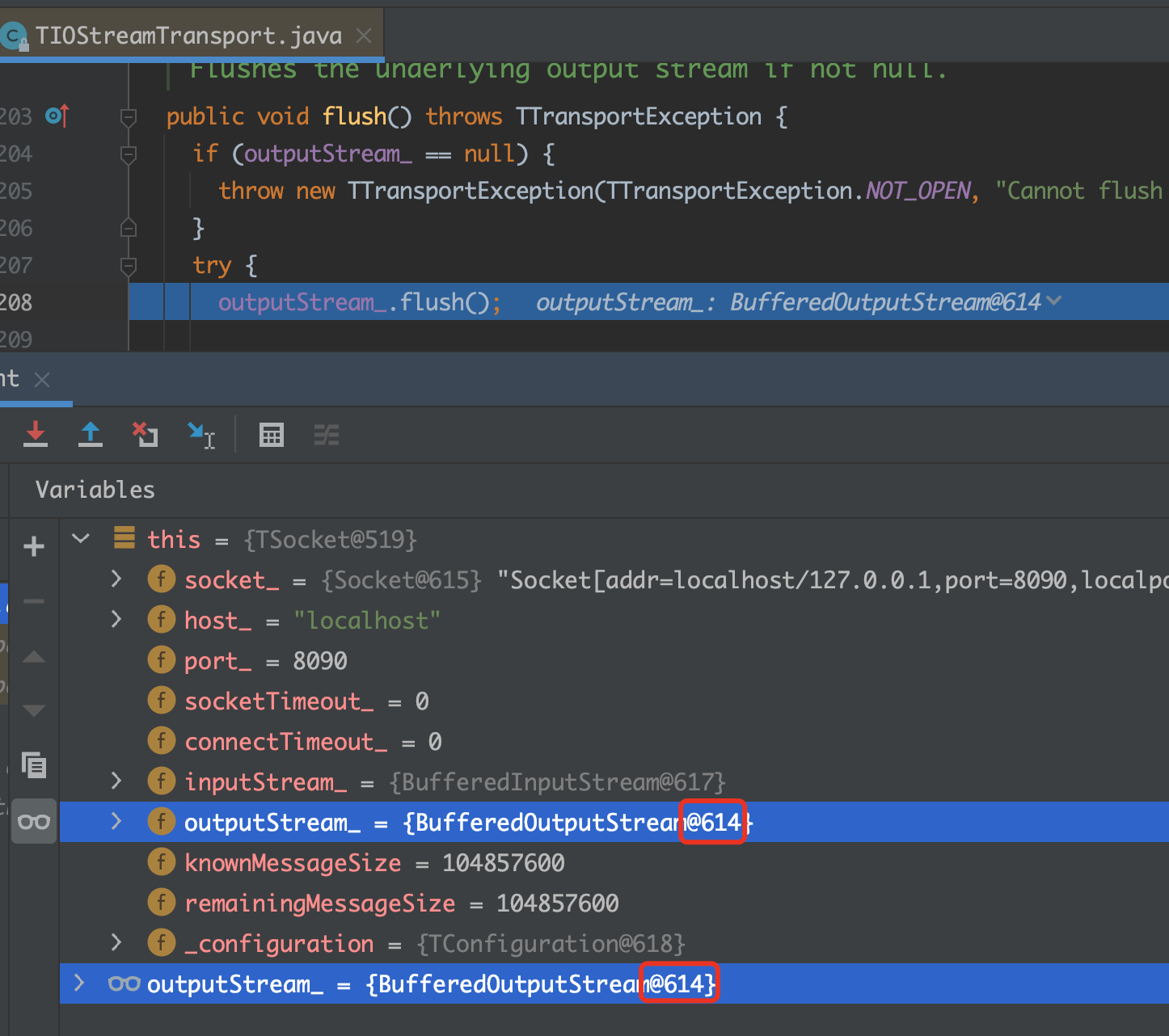Collapse the 'this' TSocket@519 node
This screenshot has height=1036, width=1169.
[80, 538]
